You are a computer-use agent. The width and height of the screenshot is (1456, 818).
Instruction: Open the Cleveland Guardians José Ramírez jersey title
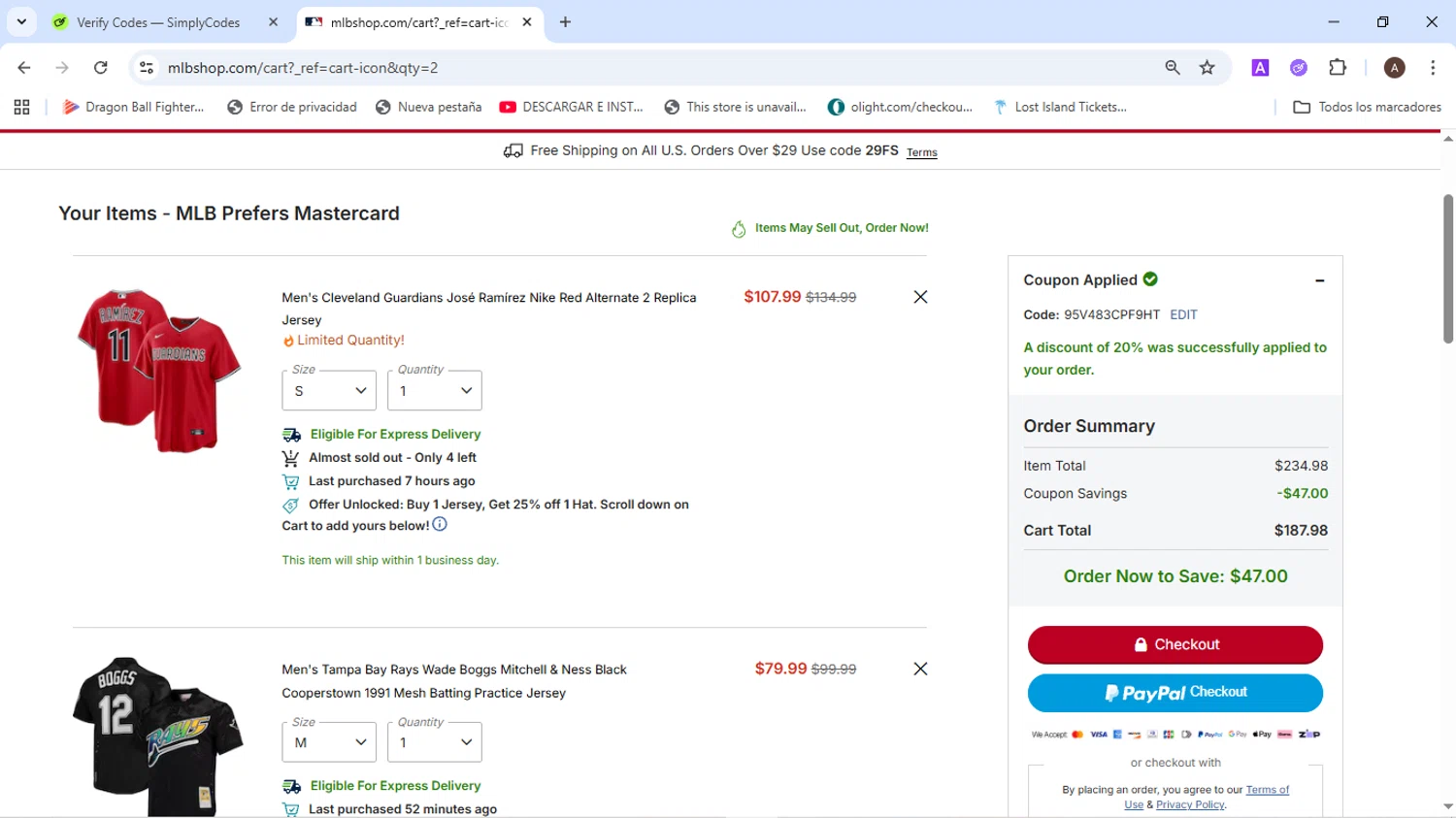[489, 309]
